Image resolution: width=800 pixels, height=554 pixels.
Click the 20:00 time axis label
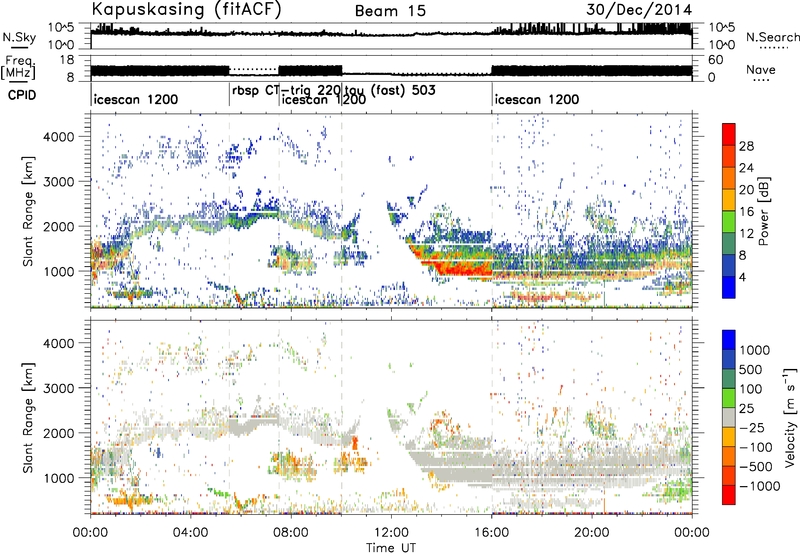pos(592,533)
